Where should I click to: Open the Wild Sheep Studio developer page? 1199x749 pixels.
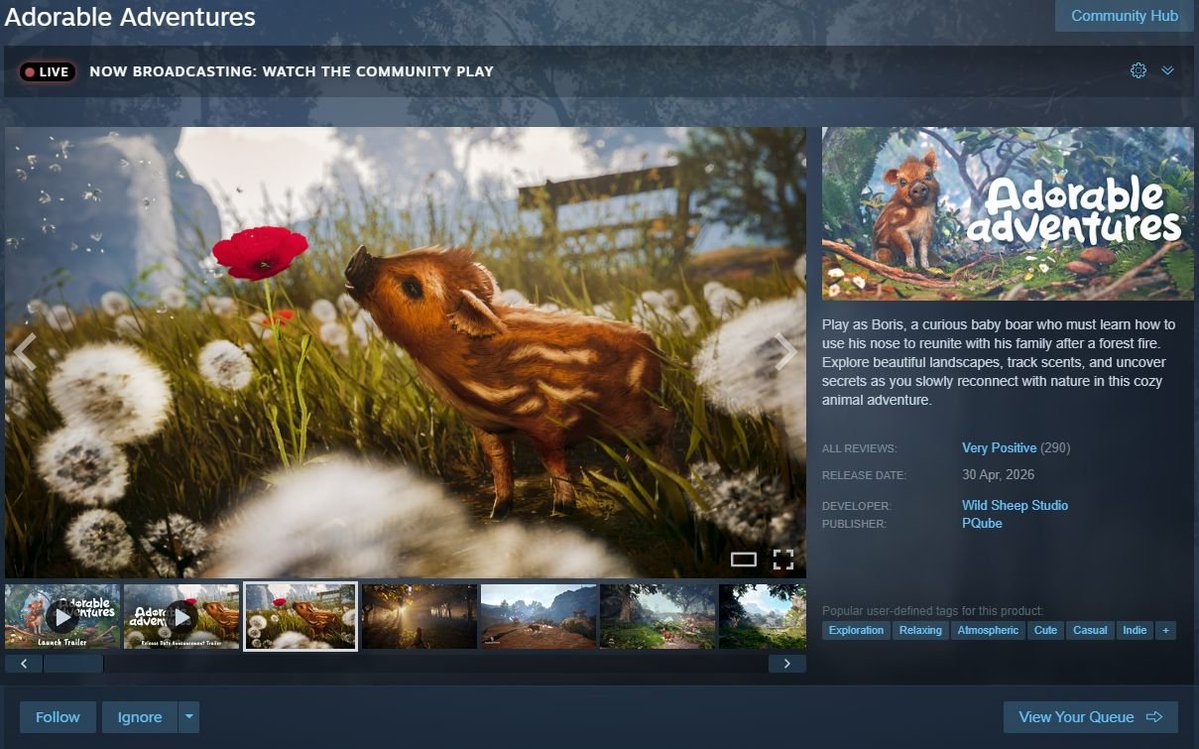1015,505
